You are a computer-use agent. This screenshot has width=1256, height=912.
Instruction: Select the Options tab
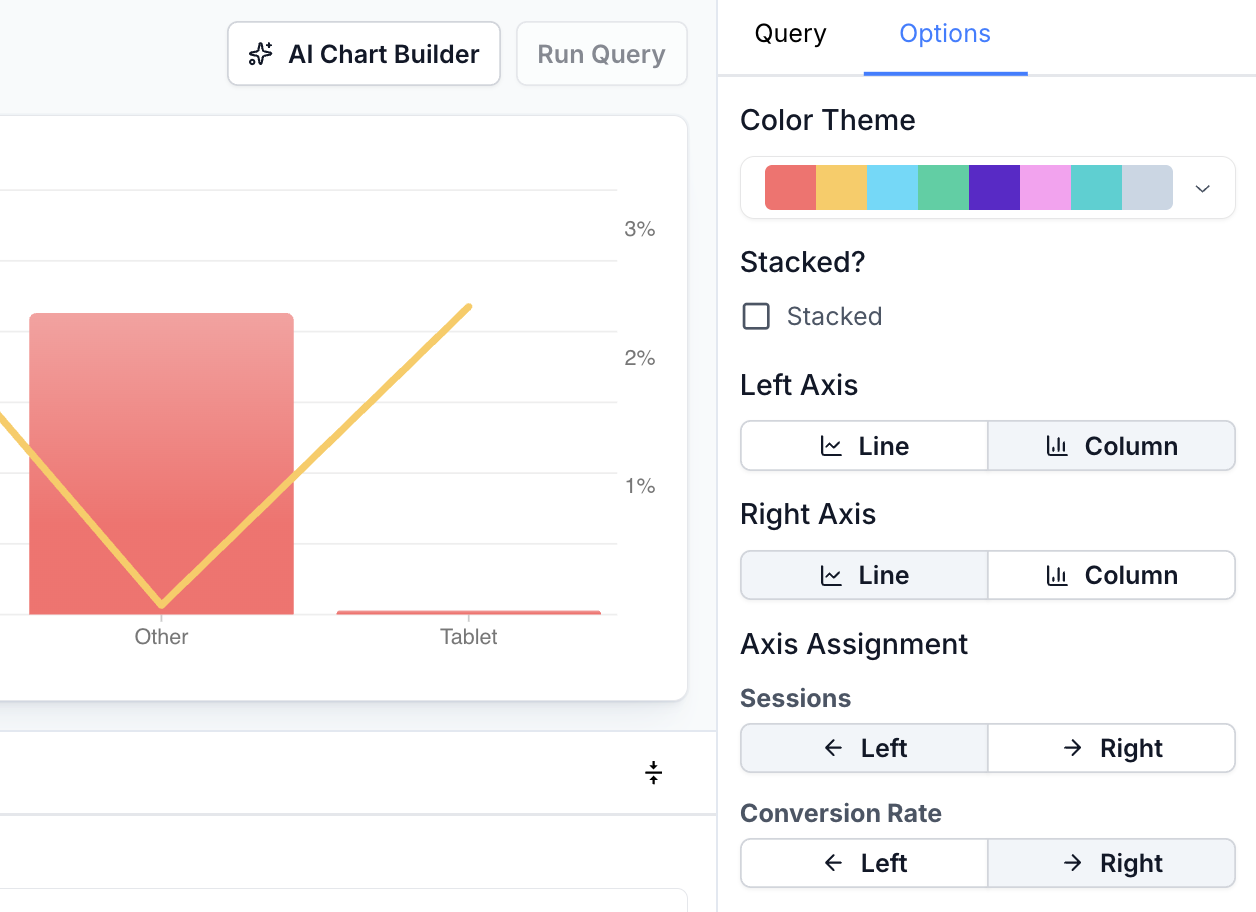point(945,34)
